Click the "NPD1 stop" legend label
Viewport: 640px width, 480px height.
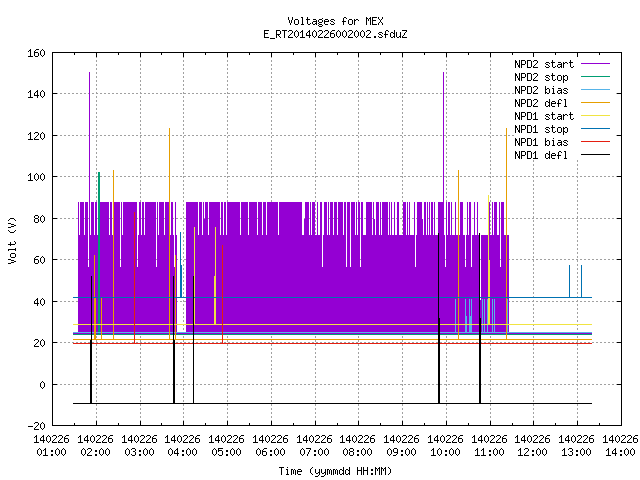(541, 129)
